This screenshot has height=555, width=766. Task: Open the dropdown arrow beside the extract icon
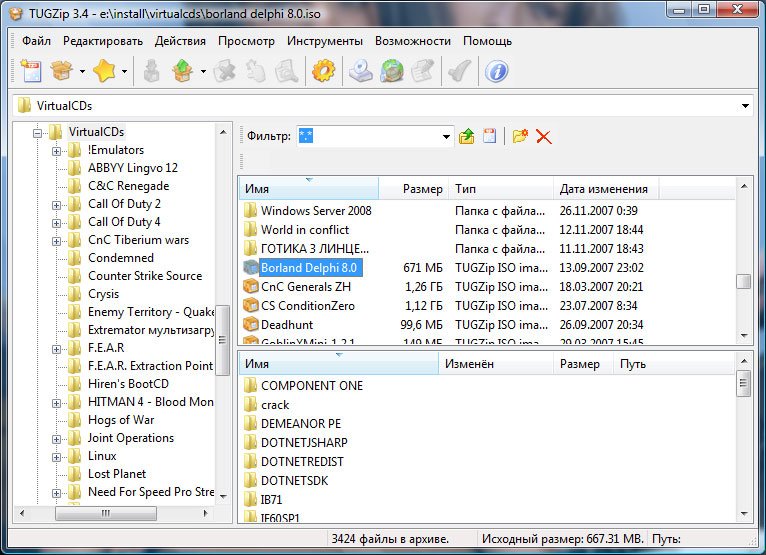pyautogui.click(x=203, y=71)
